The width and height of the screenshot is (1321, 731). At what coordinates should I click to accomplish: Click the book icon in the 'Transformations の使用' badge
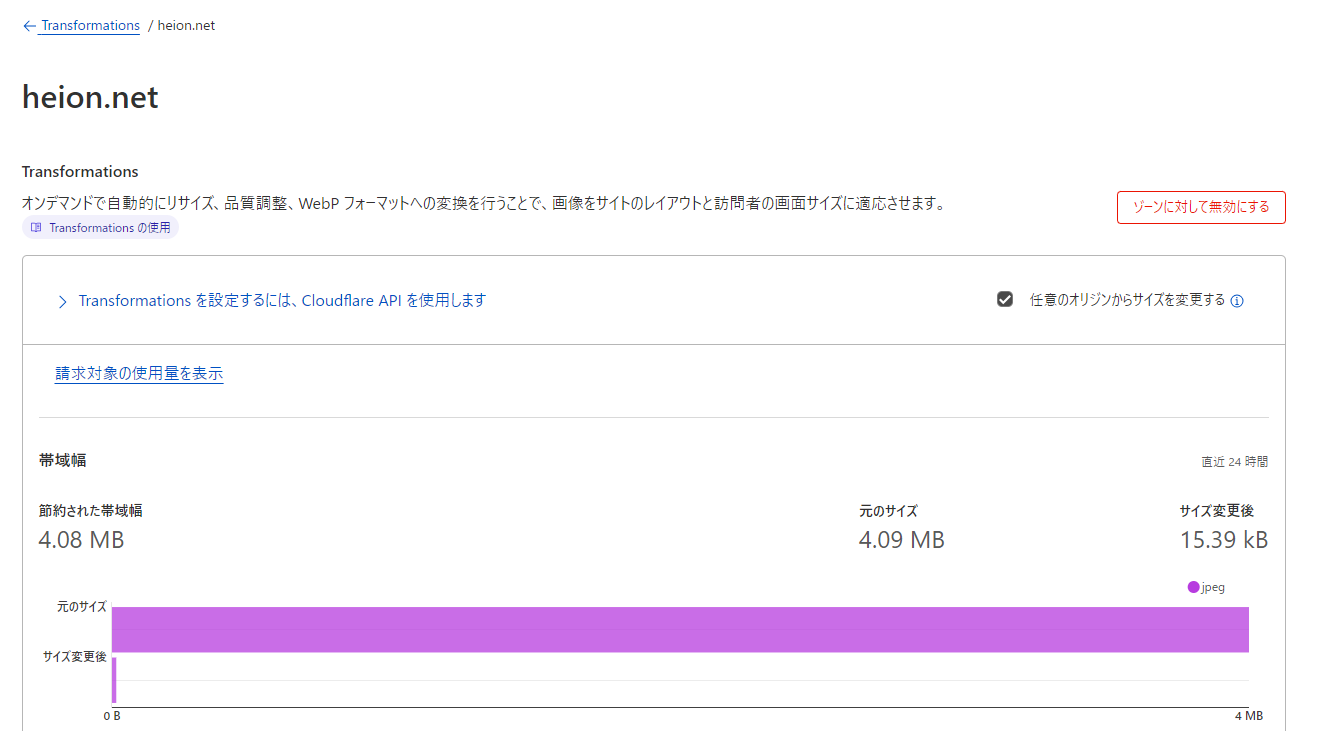tap(36, 228)
